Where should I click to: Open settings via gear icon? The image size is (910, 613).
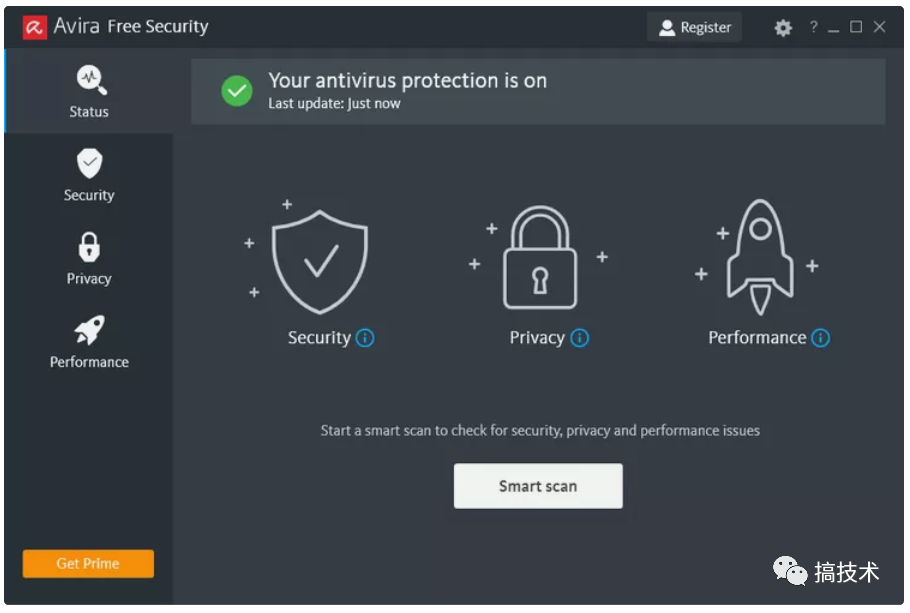[783, 27]
